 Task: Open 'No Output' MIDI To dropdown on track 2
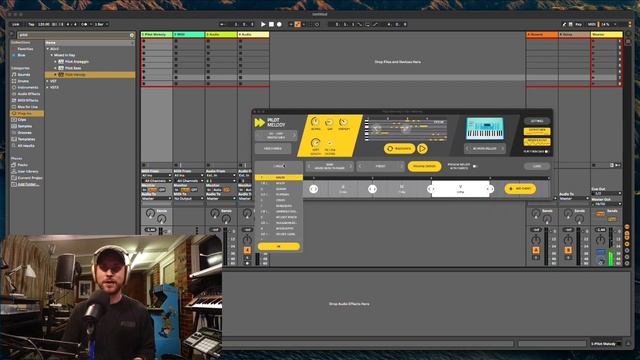coord(189,198)
